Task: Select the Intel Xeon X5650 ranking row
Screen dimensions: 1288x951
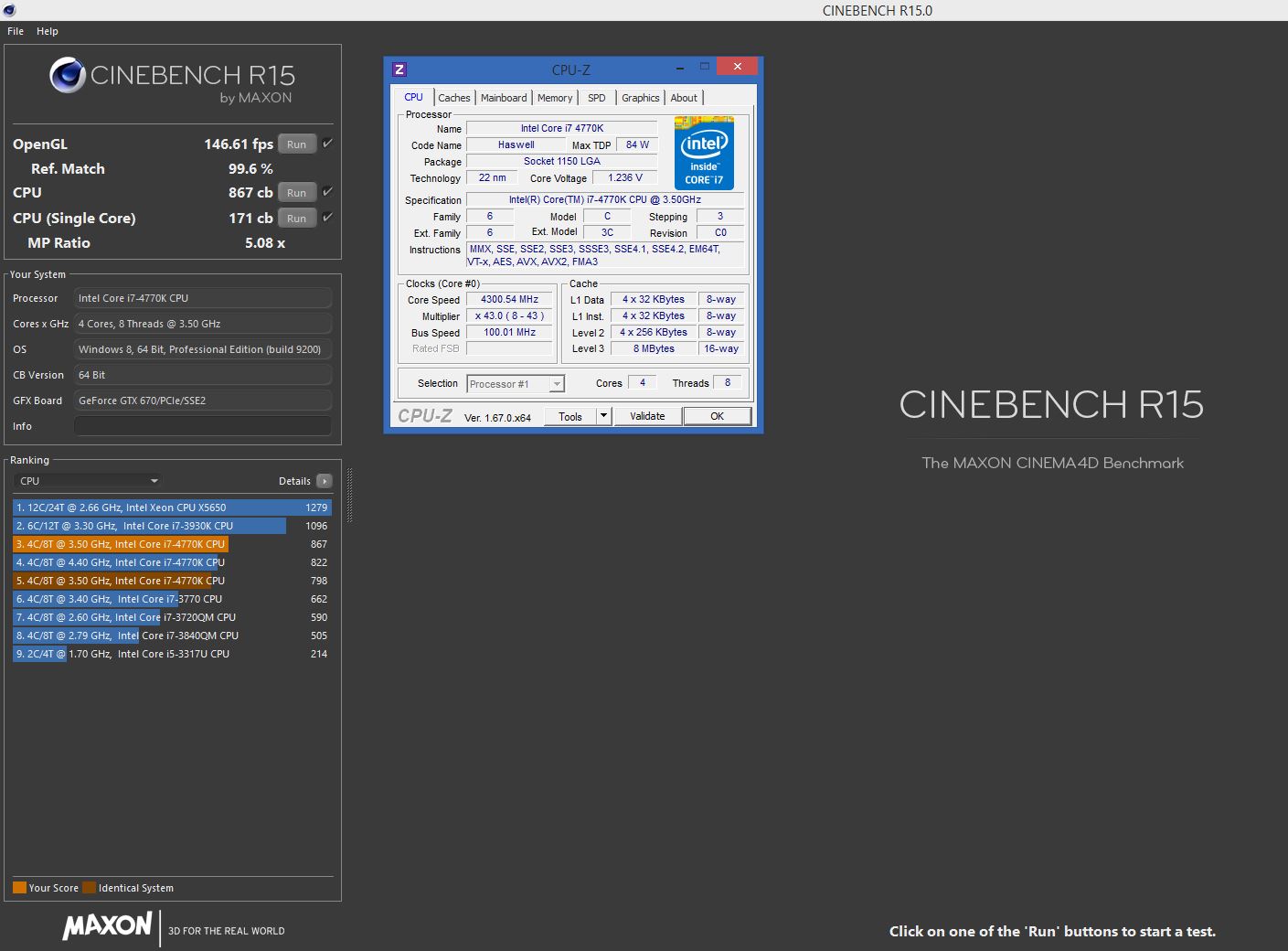Action: click(x=172, y=508)
